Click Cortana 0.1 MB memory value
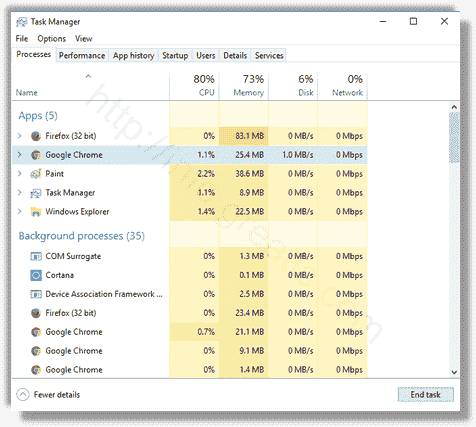The height and width of the screenshot is (427, 476). coord(252,275)
